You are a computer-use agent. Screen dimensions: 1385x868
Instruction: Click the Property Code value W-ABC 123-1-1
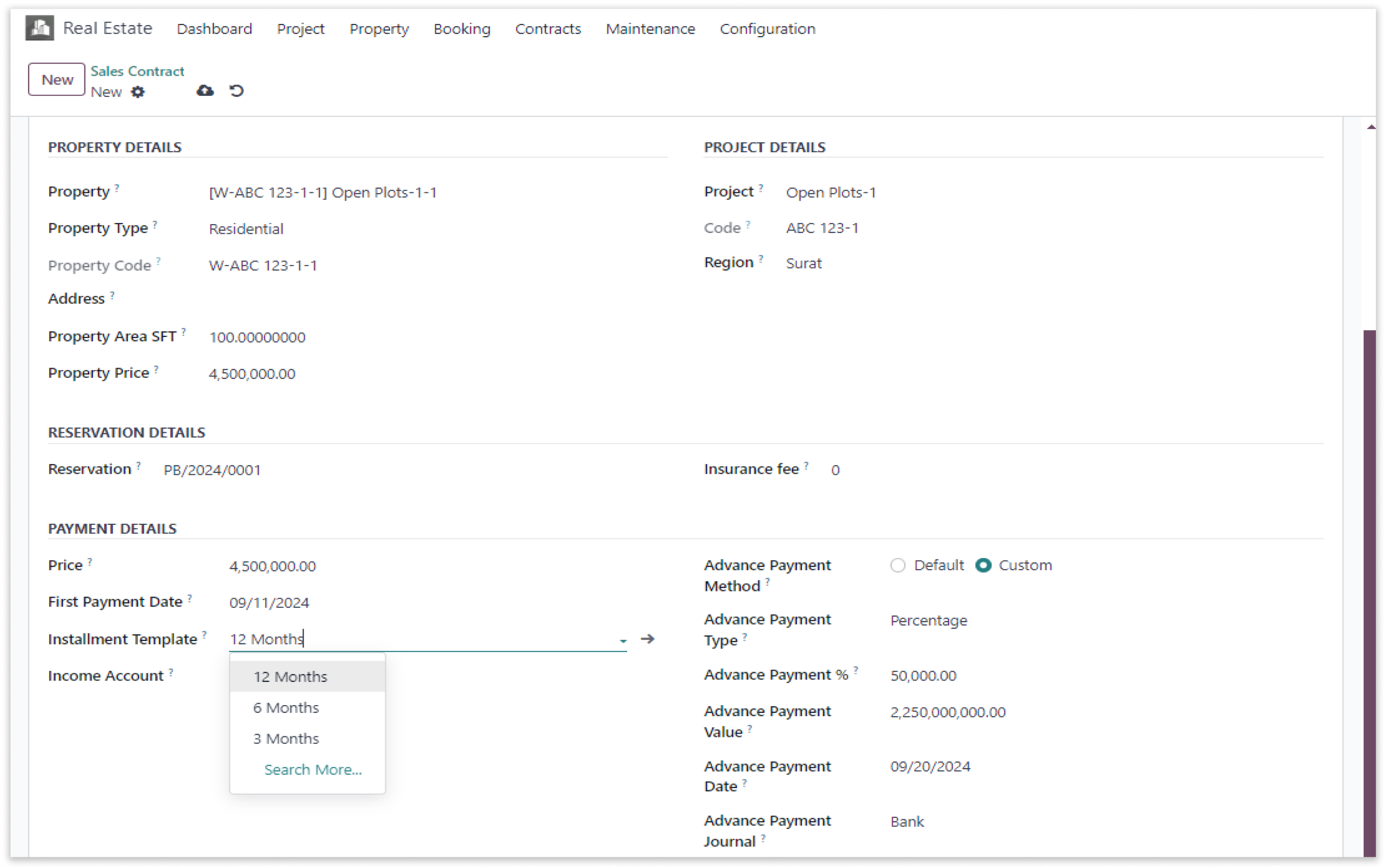pyautogui.click(x=262, y=265)
